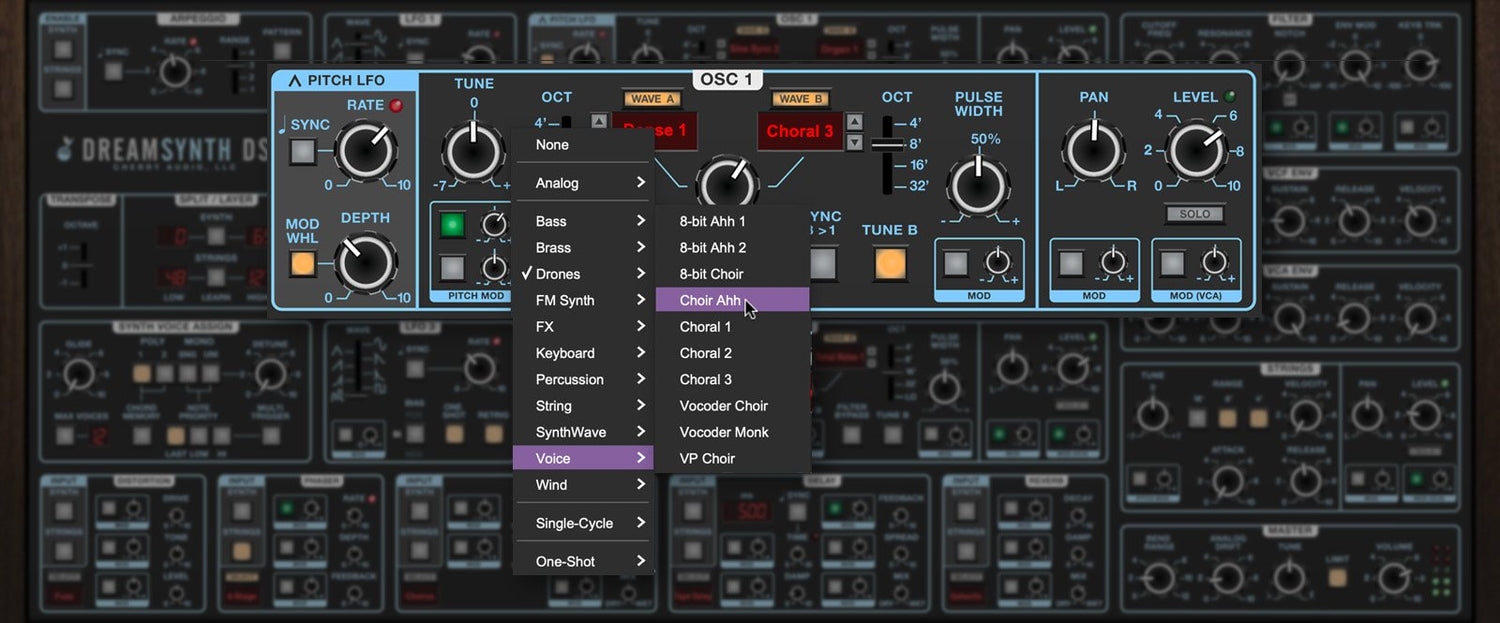Toggle the Pitch LFO Sync button
Image resolution: width=1500 pixels, height=623 pixels.
[302, 152]
